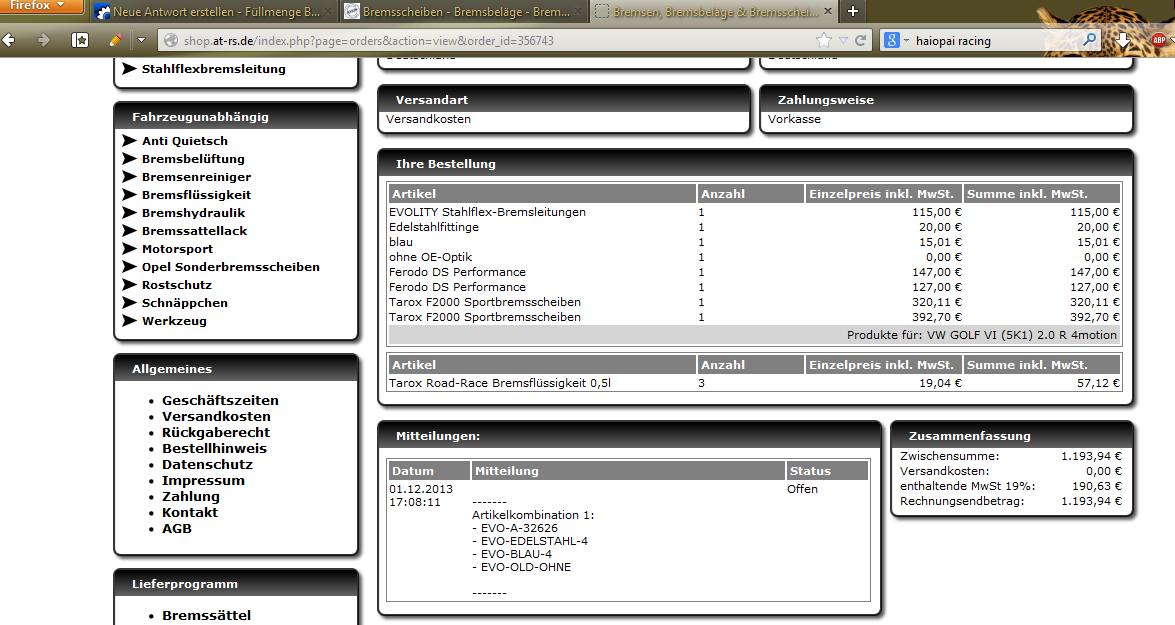Open the Bremsflüssigkeit category link
The width and height of the screenshot is (1175, 625).
tap(196, 195)
